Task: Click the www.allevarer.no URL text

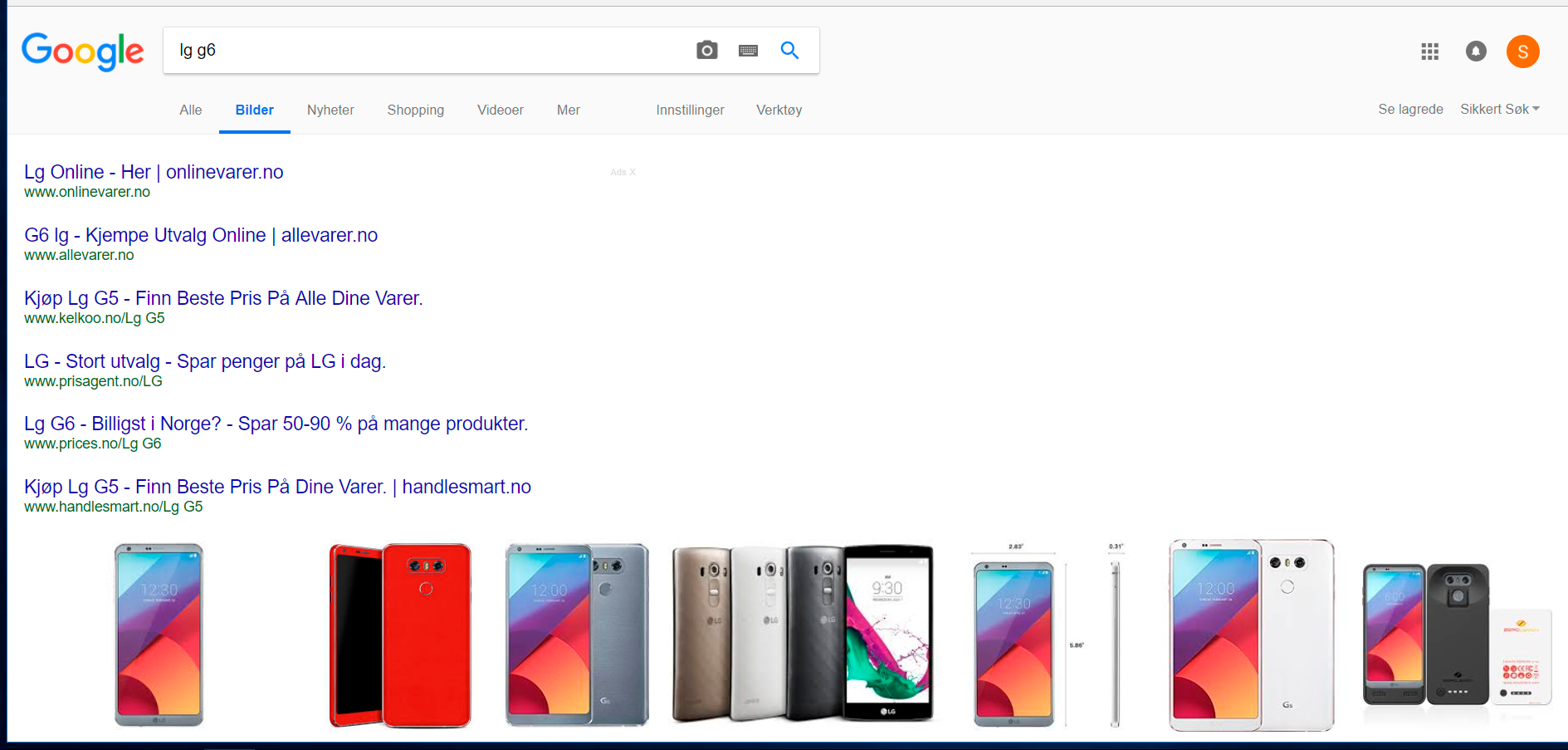Action: (79, 255)
